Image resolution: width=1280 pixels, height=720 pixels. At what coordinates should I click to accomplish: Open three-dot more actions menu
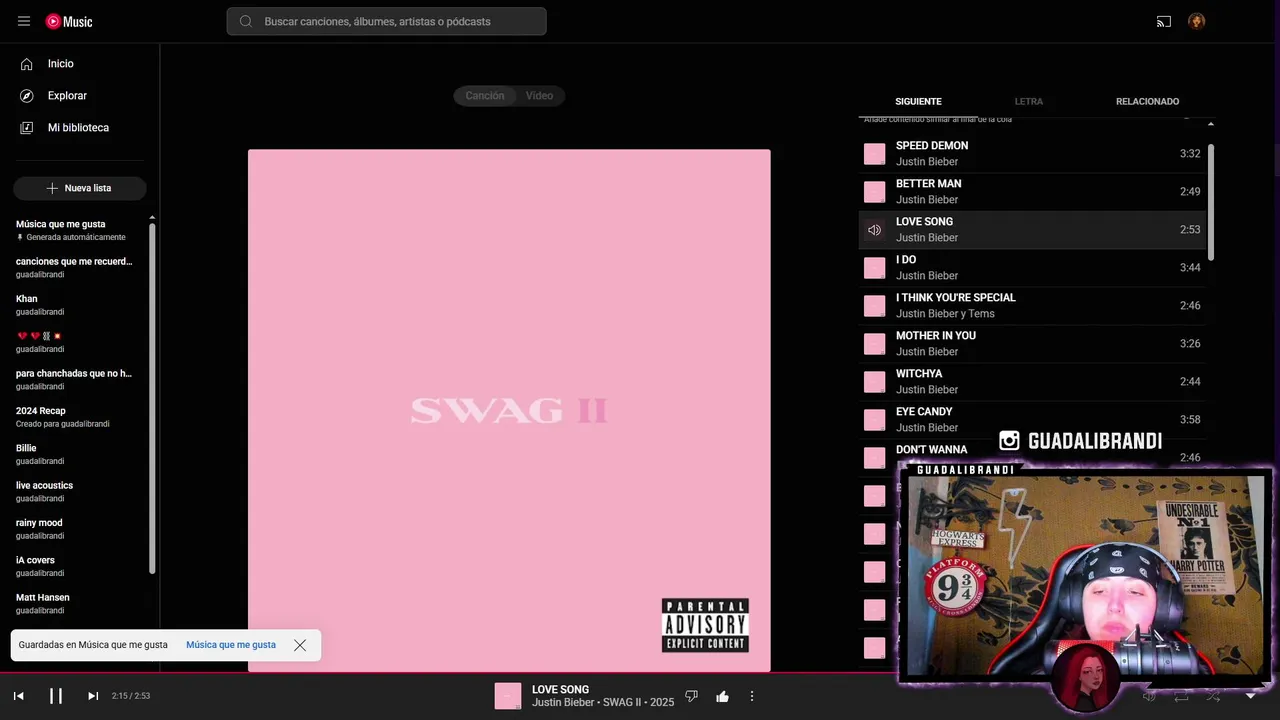coord(752,696)
